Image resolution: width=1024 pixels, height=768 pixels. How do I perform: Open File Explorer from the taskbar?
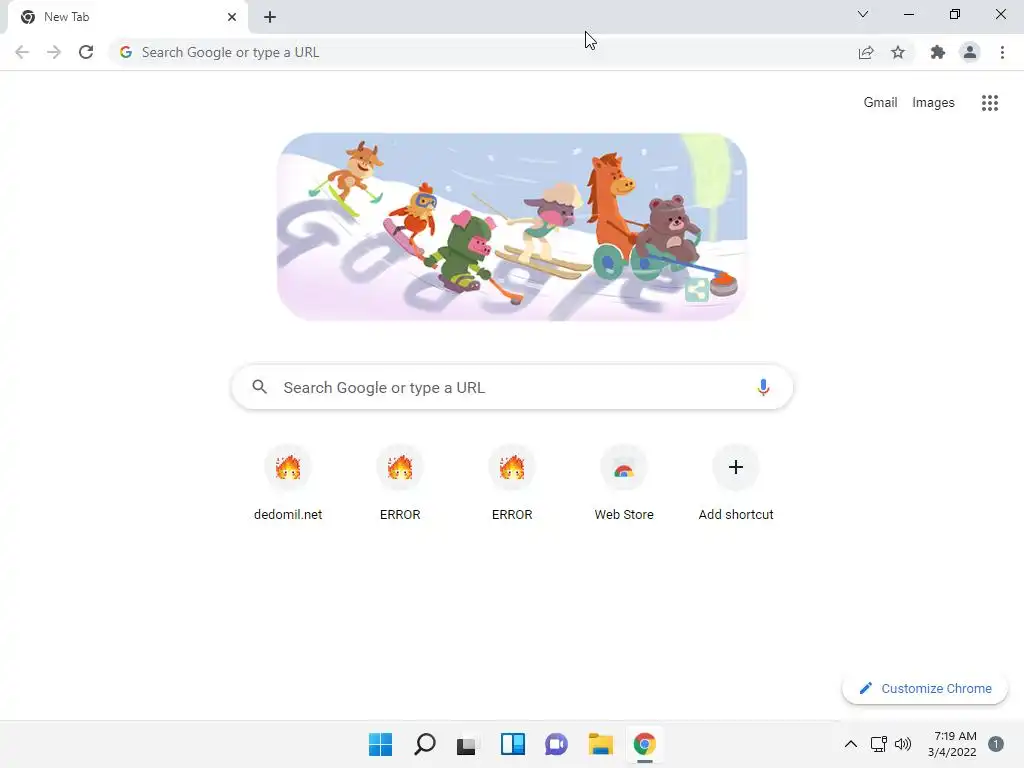[x=601, y=744]
